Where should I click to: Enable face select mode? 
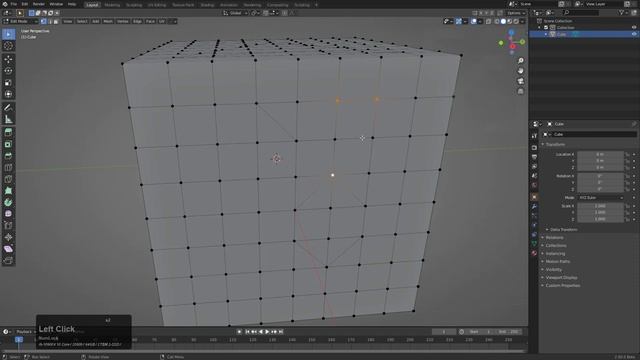56,21
